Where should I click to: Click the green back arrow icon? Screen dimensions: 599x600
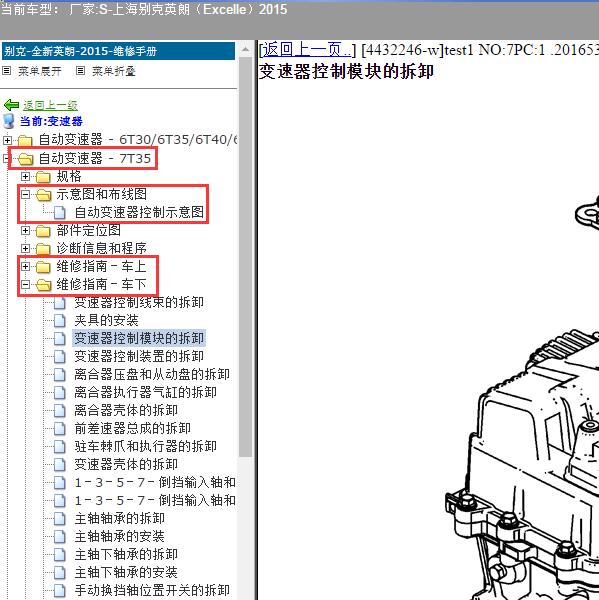pos(11,104)
